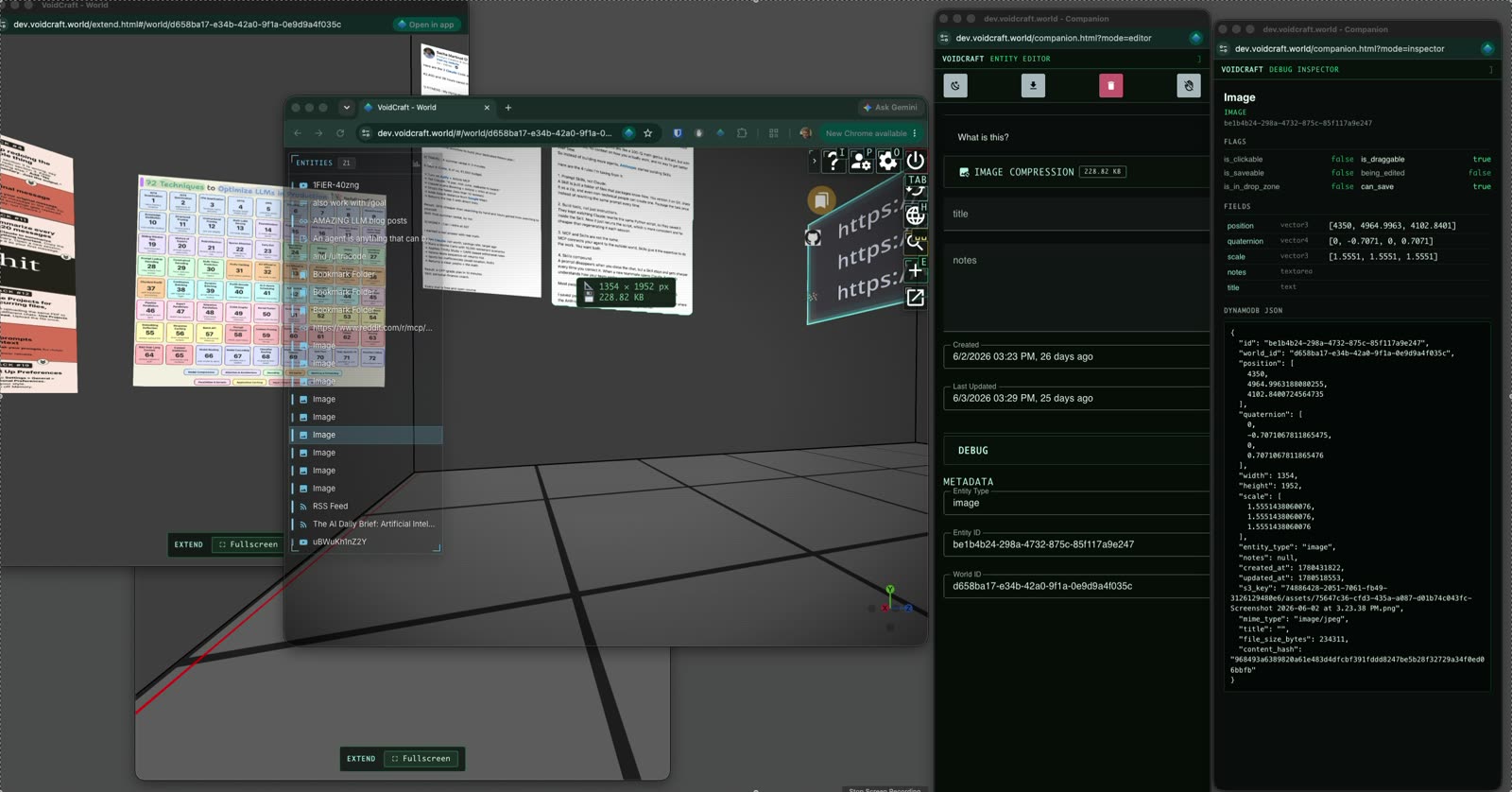Click the GitHub icon in the 3D world

(x=813, y=238)
